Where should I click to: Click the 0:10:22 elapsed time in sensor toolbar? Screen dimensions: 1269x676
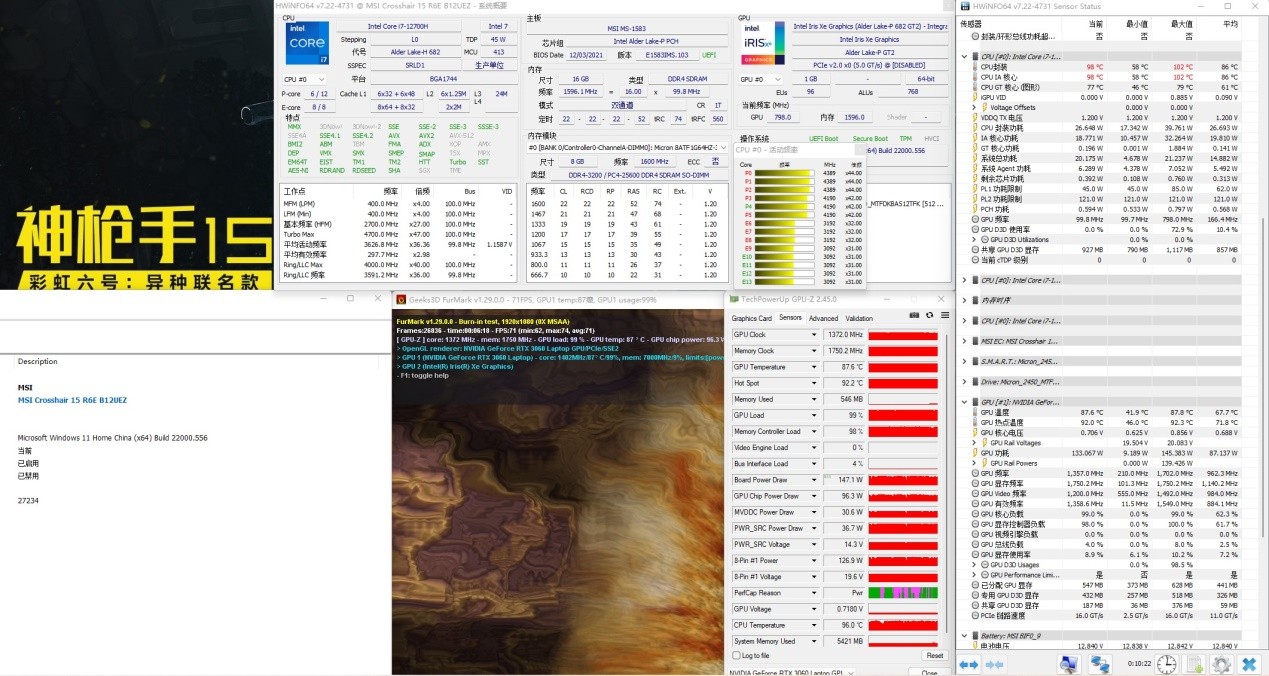pyautogui.click(x=1138, y=664)
